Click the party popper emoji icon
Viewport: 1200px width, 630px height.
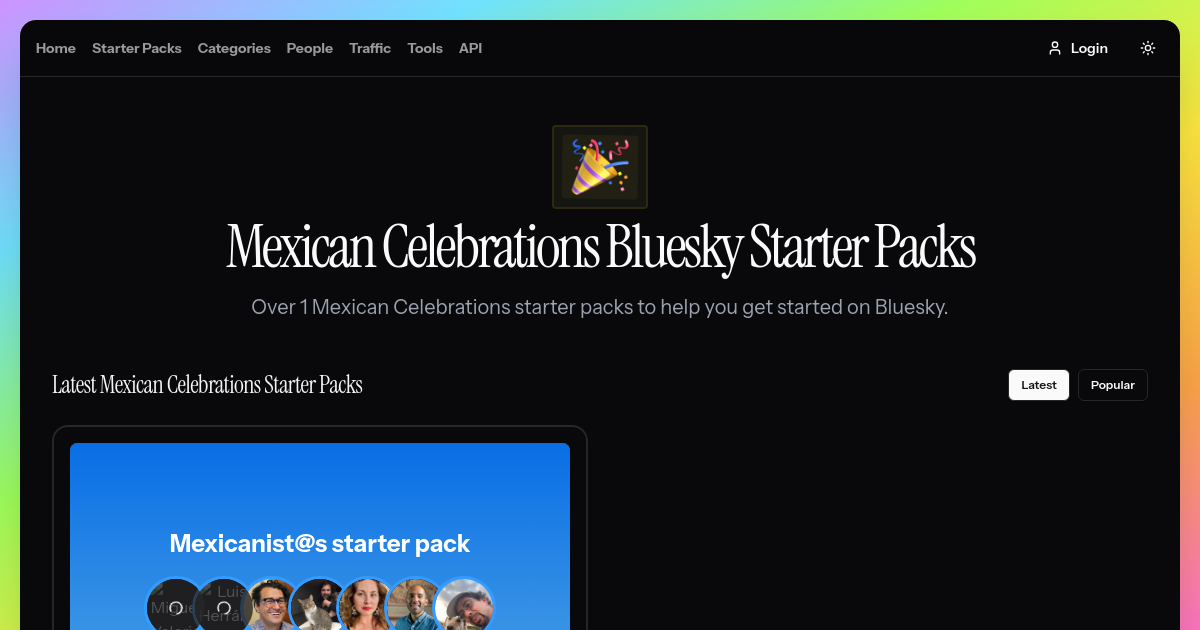pyautogui.click(x=600, y=167)
